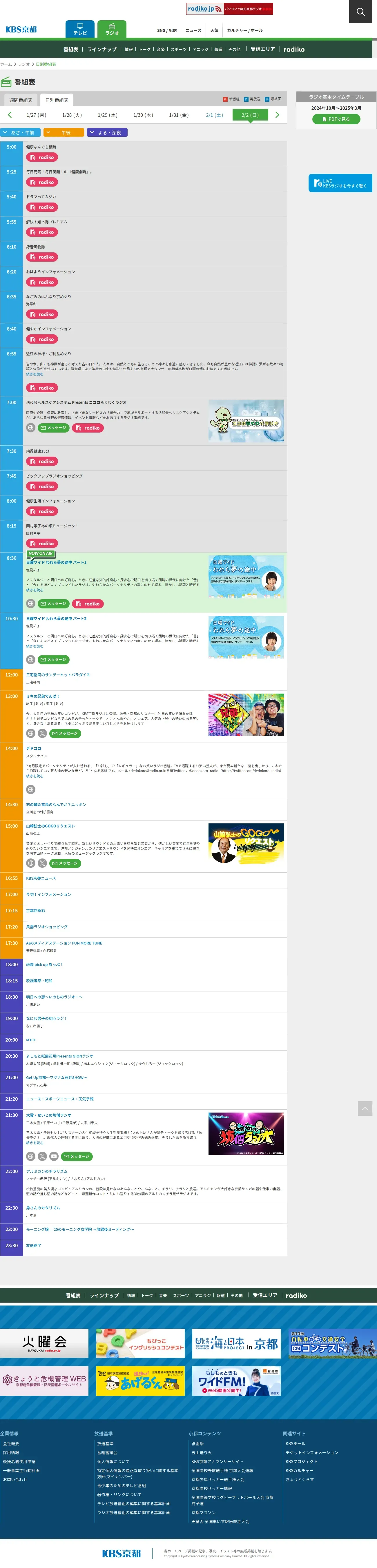Open the カルチャー / ホール menu

pyautogui.click(x=245, y=30)
